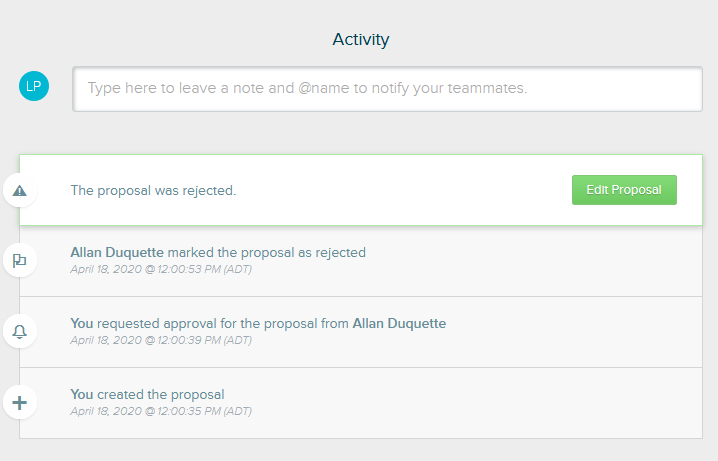Click the LP user avatar
The height and width of the screenshot is (461, 718).
34,86
